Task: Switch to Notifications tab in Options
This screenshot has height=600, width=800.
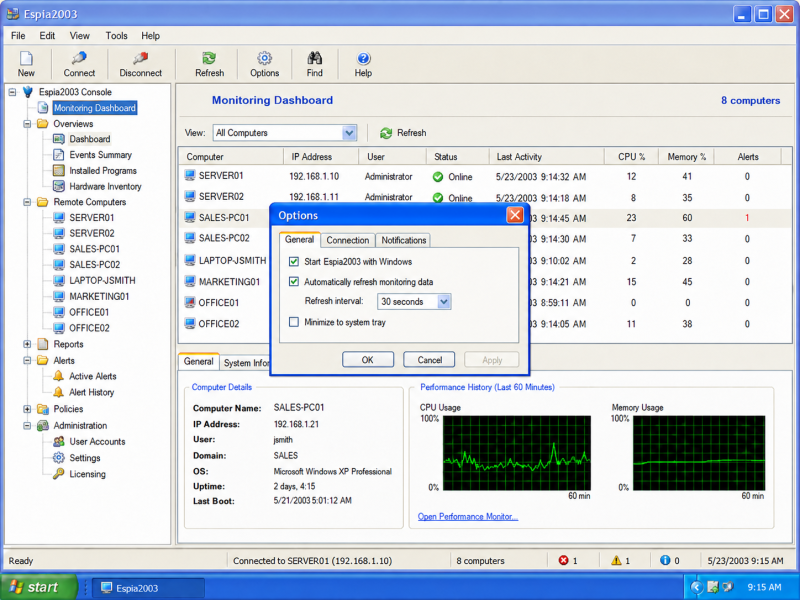Action: pos(404,240)
